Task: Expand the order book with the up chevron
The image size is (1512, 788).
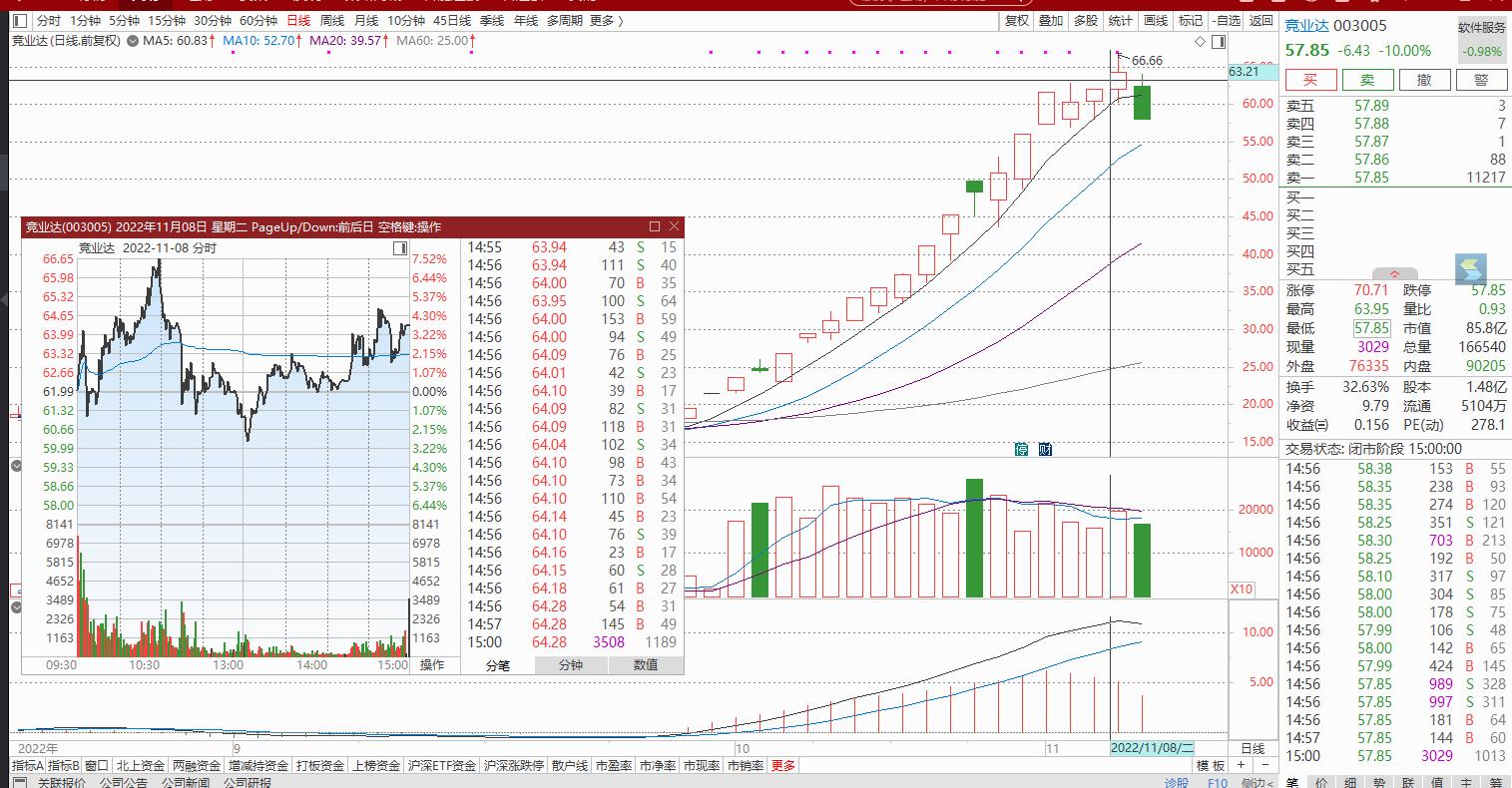Action: pyautogui.click(x=1394, y=274)
